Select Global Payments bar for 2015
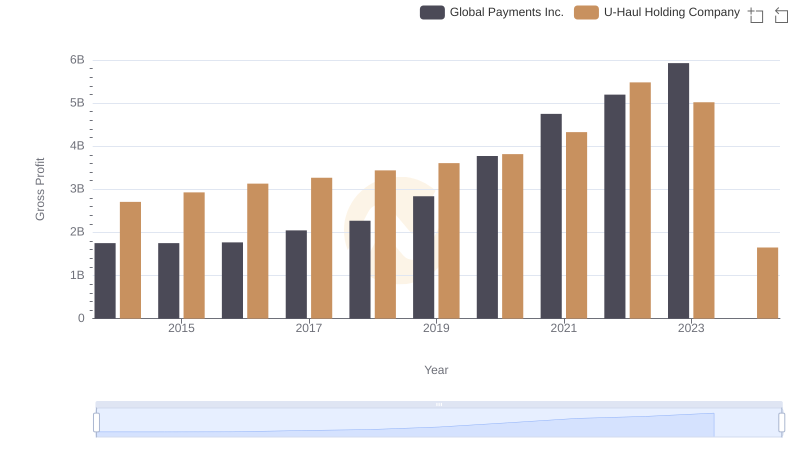This screenshot has width=800, height=461. click(169, 281)
